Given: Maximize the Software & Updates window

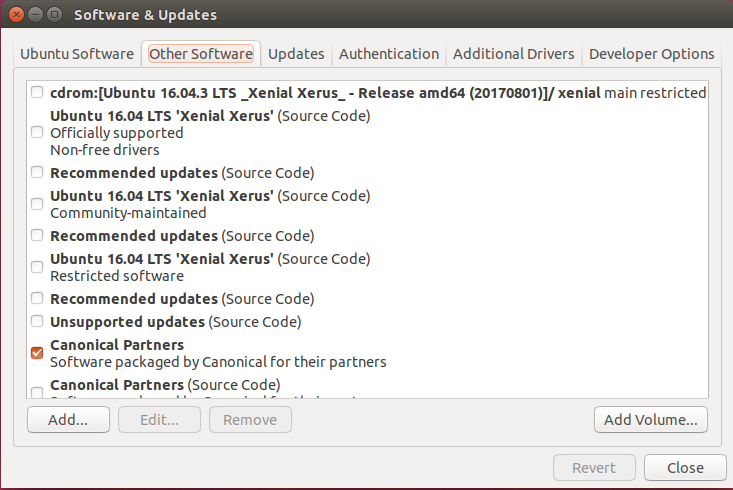Looking at the screenshot, I should point(55,14).
